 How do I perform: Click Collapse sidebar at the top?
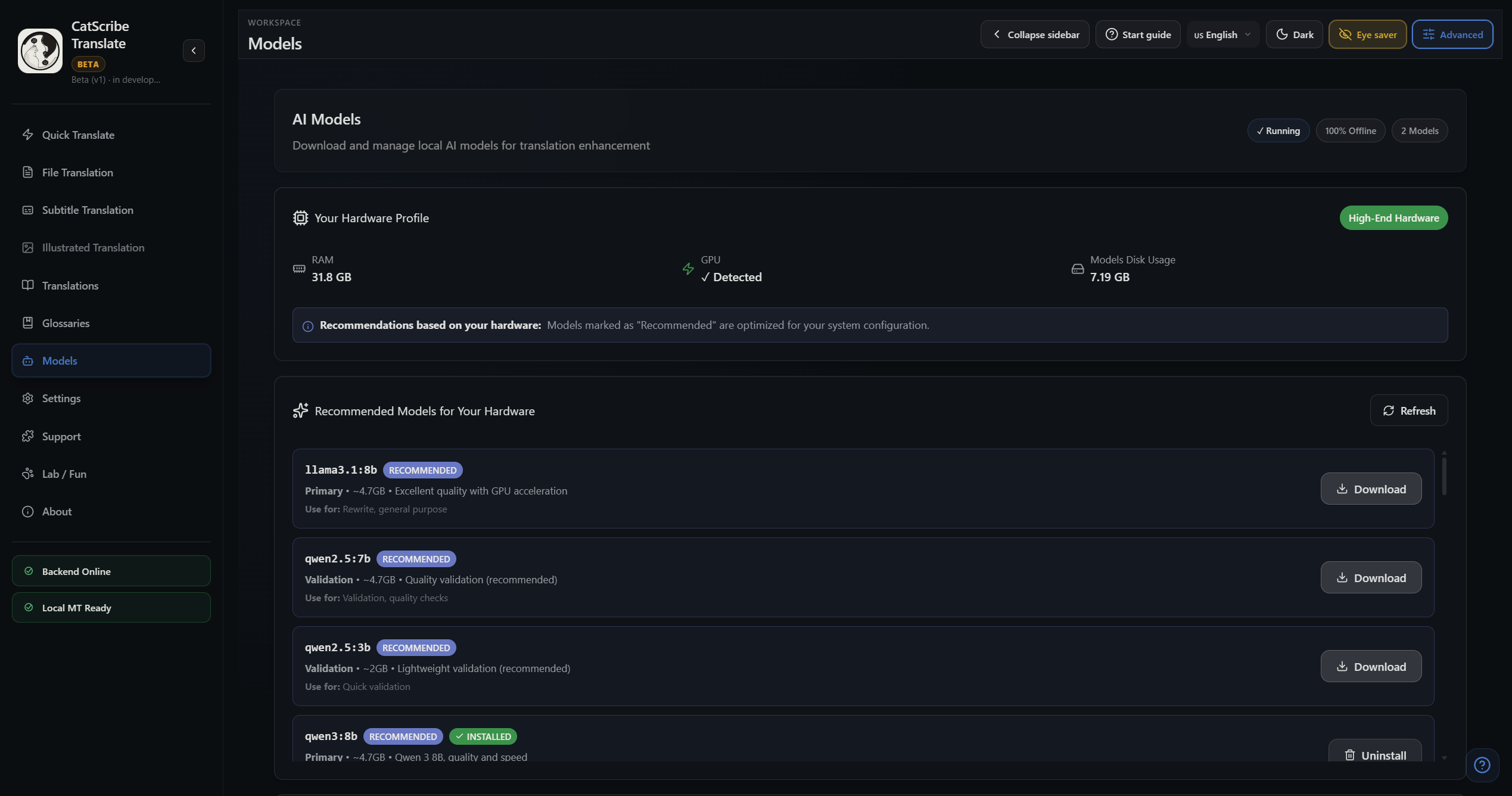(x=1035, y=34)
